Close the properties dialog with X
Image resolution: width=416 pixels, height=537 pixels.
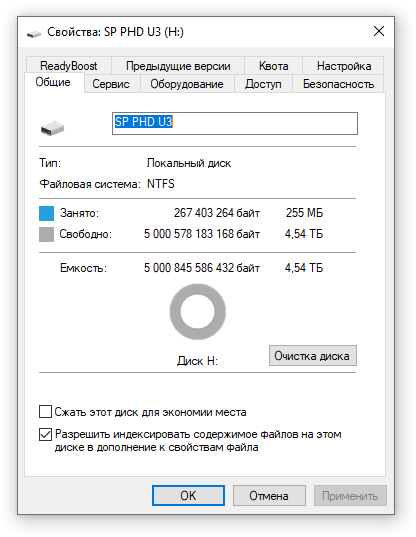click(379, 31)
